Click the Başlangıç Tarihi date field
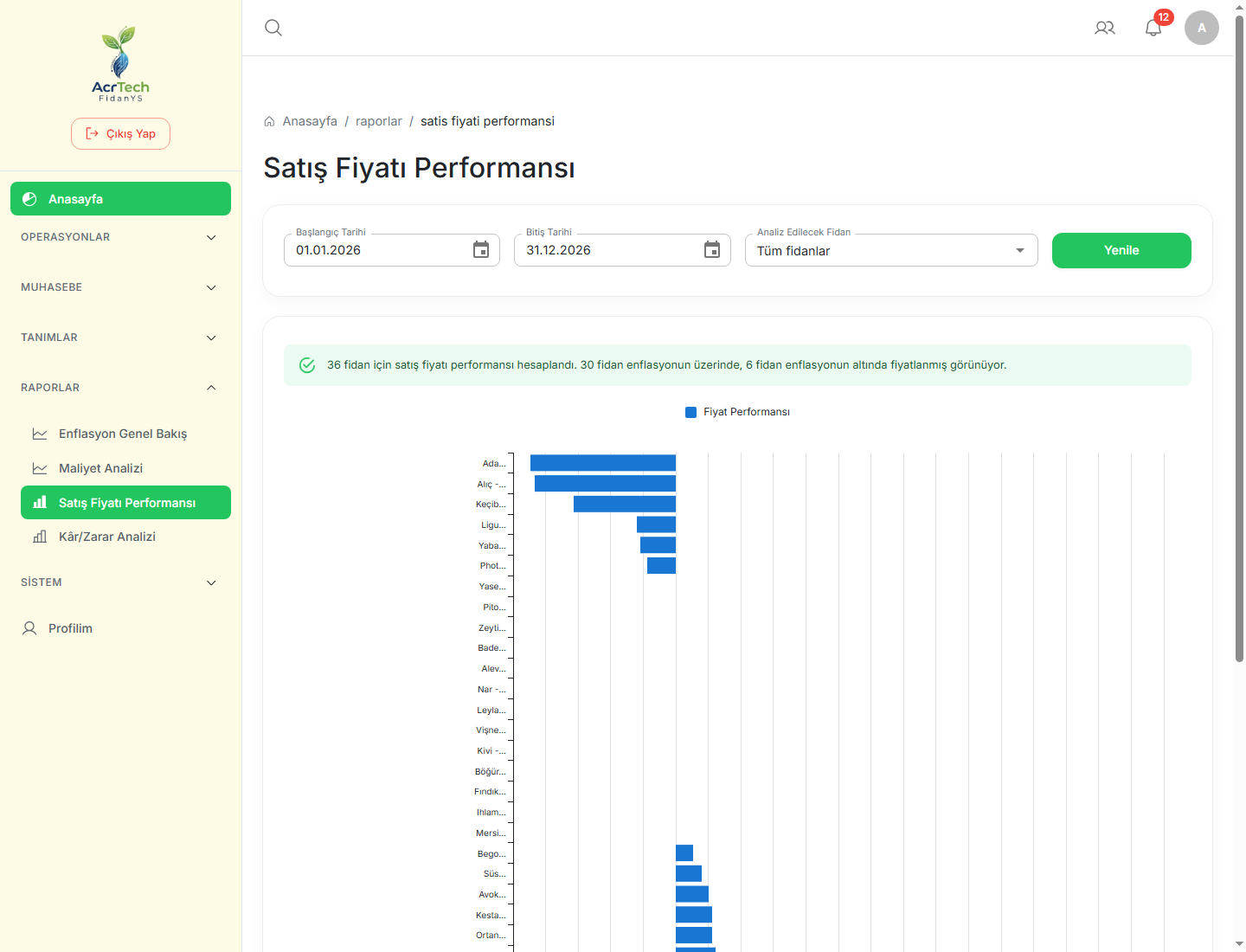Viewport: 1246px width, 952px height. (392, 250)
